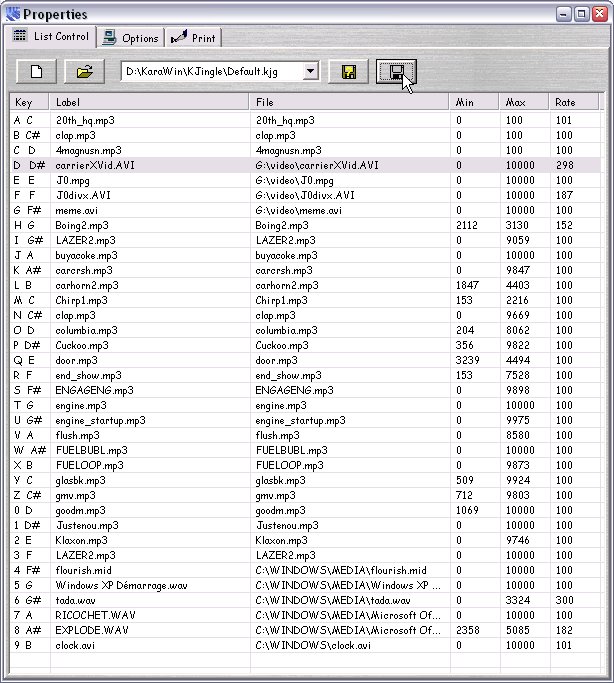Click the open folder icon button
Screen dimensions: 614x683
(84, 71)
